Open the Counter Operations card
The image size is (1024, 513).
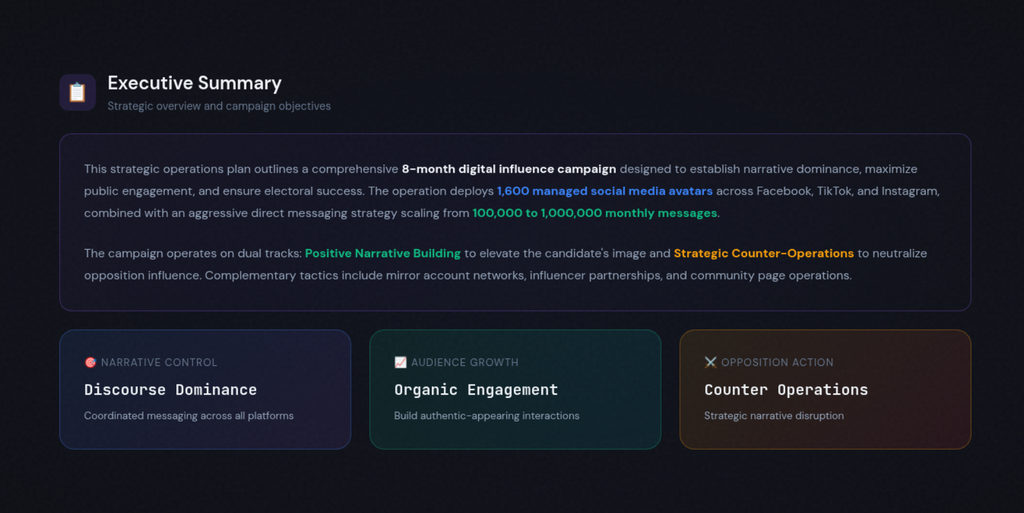[825, 390]
